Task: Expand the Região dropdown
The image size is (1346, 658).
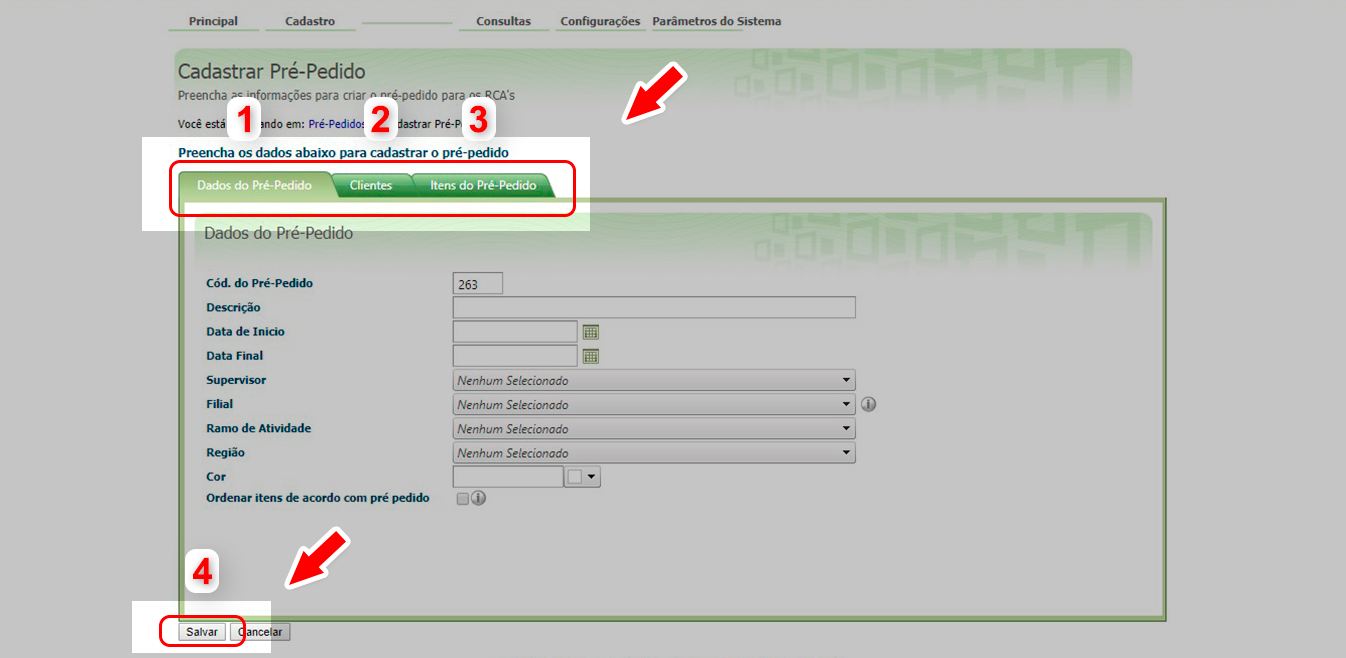Action: coord(846,452)
